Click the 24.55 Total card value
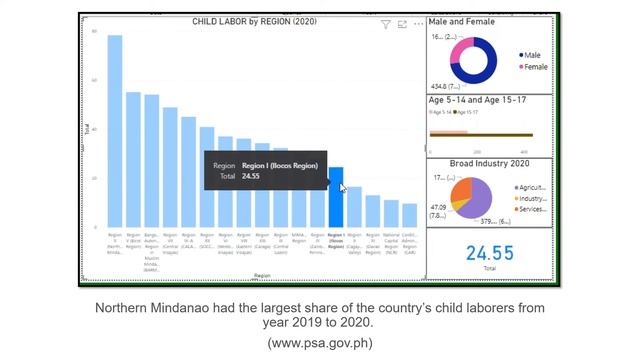The image size is (640, 360). [490, 253]
